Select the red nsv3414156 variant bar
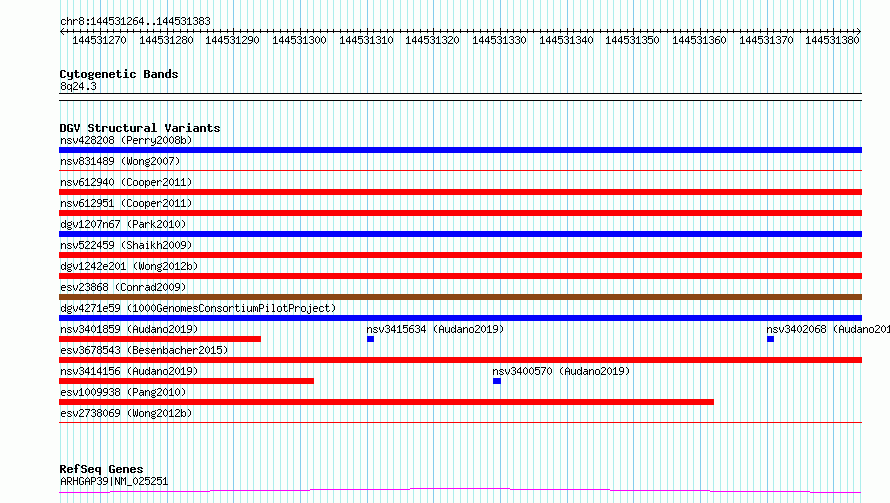Viewport: 890px width, 503px height. [187, 381]
